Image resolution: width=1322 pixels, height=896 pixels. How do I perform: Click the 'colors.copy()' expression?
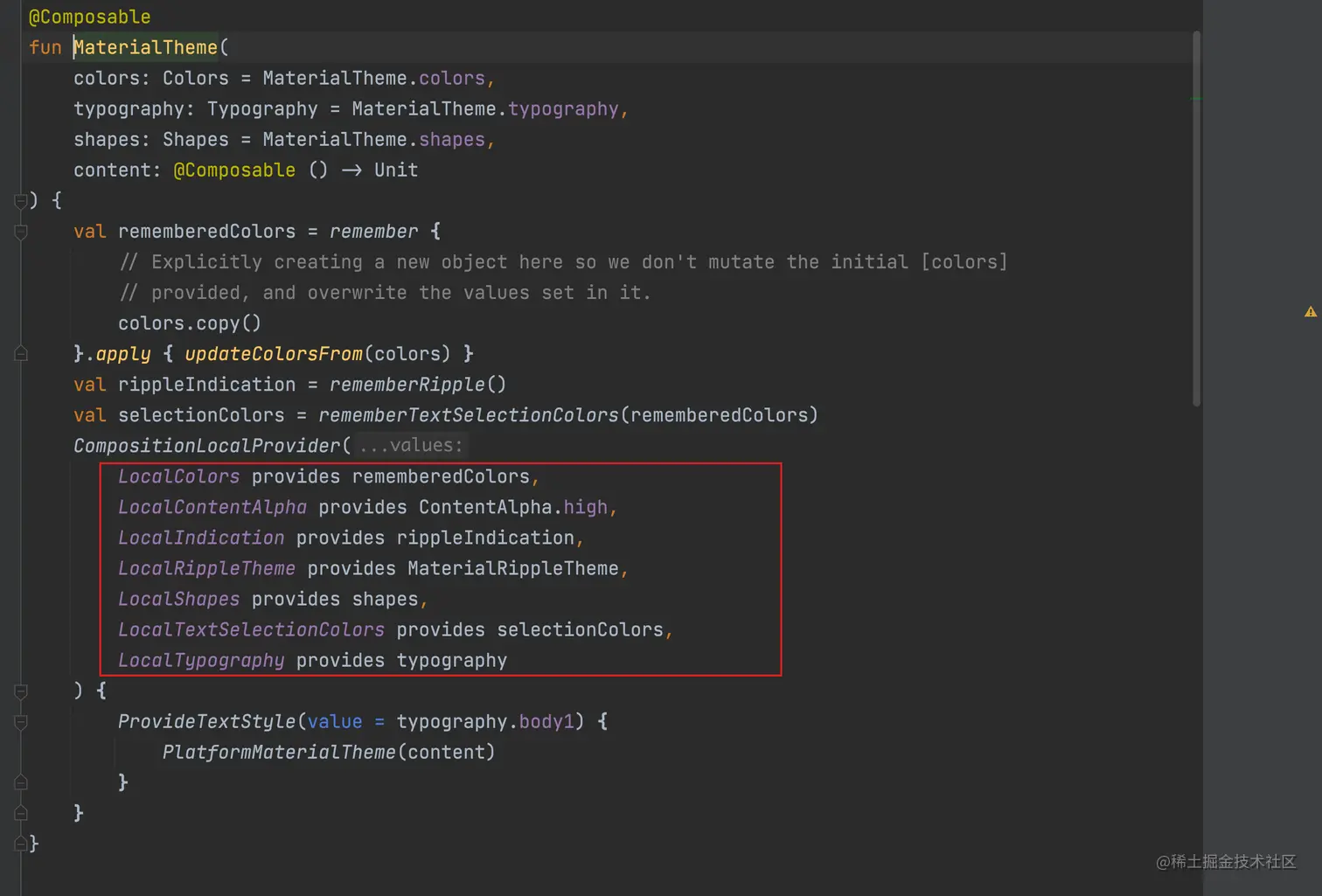tap(190, 323)
